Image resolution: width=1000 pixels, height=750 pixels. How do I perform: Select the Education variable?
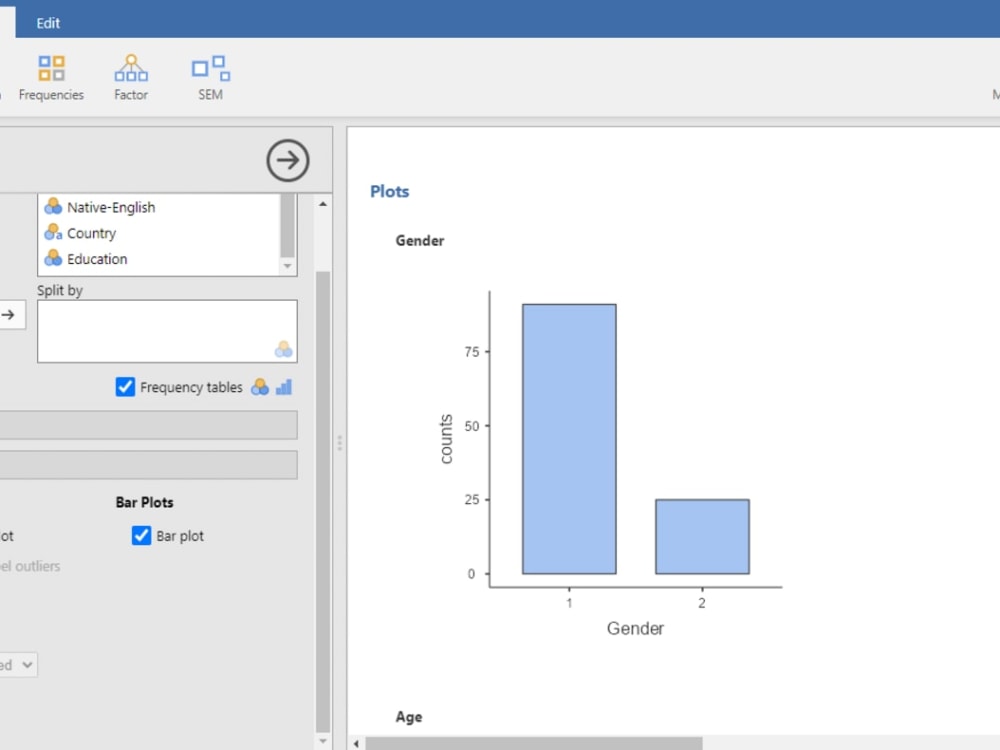click(97, 259)
